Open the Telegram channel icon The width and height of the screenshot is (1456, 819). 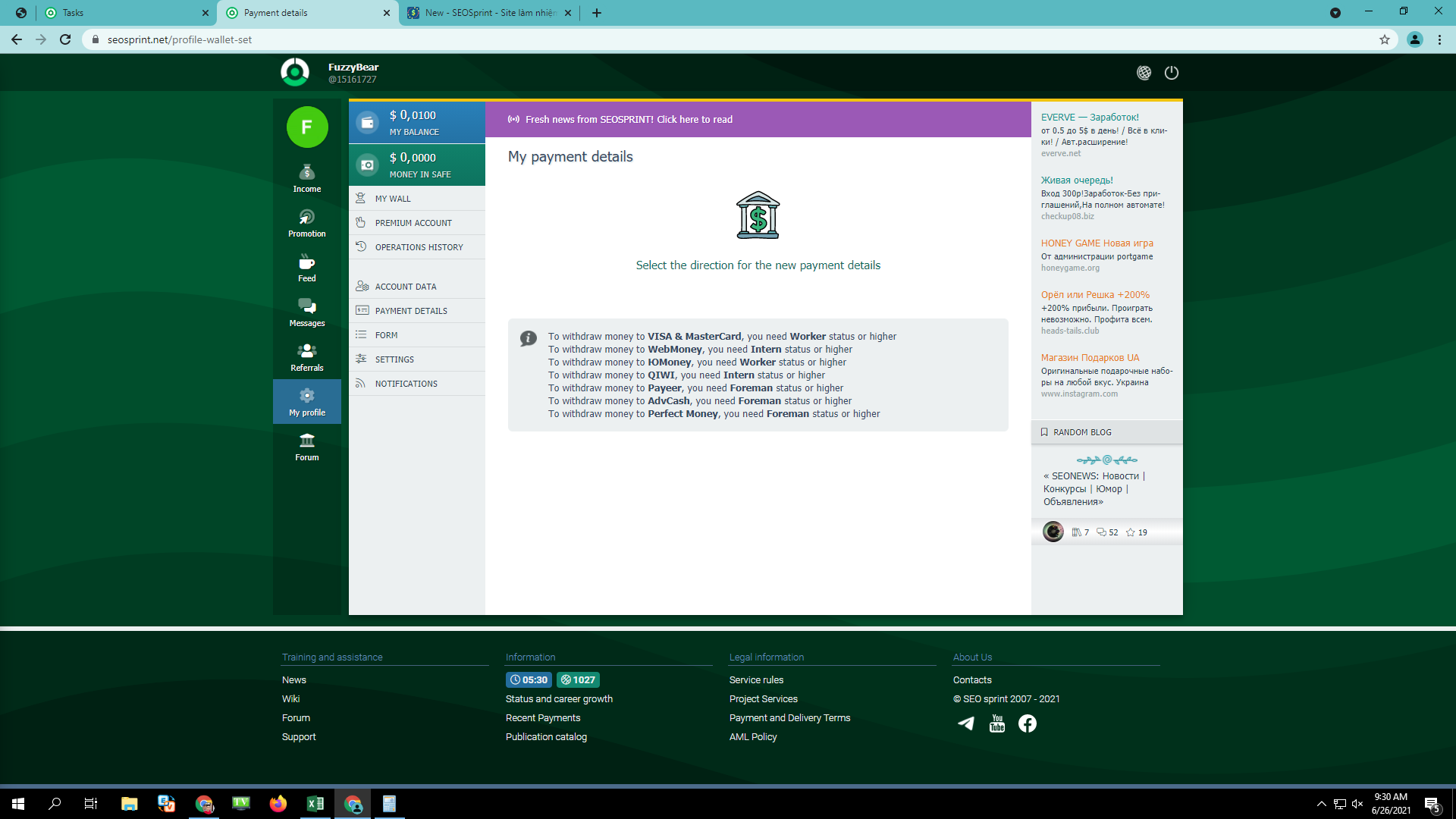966,723
